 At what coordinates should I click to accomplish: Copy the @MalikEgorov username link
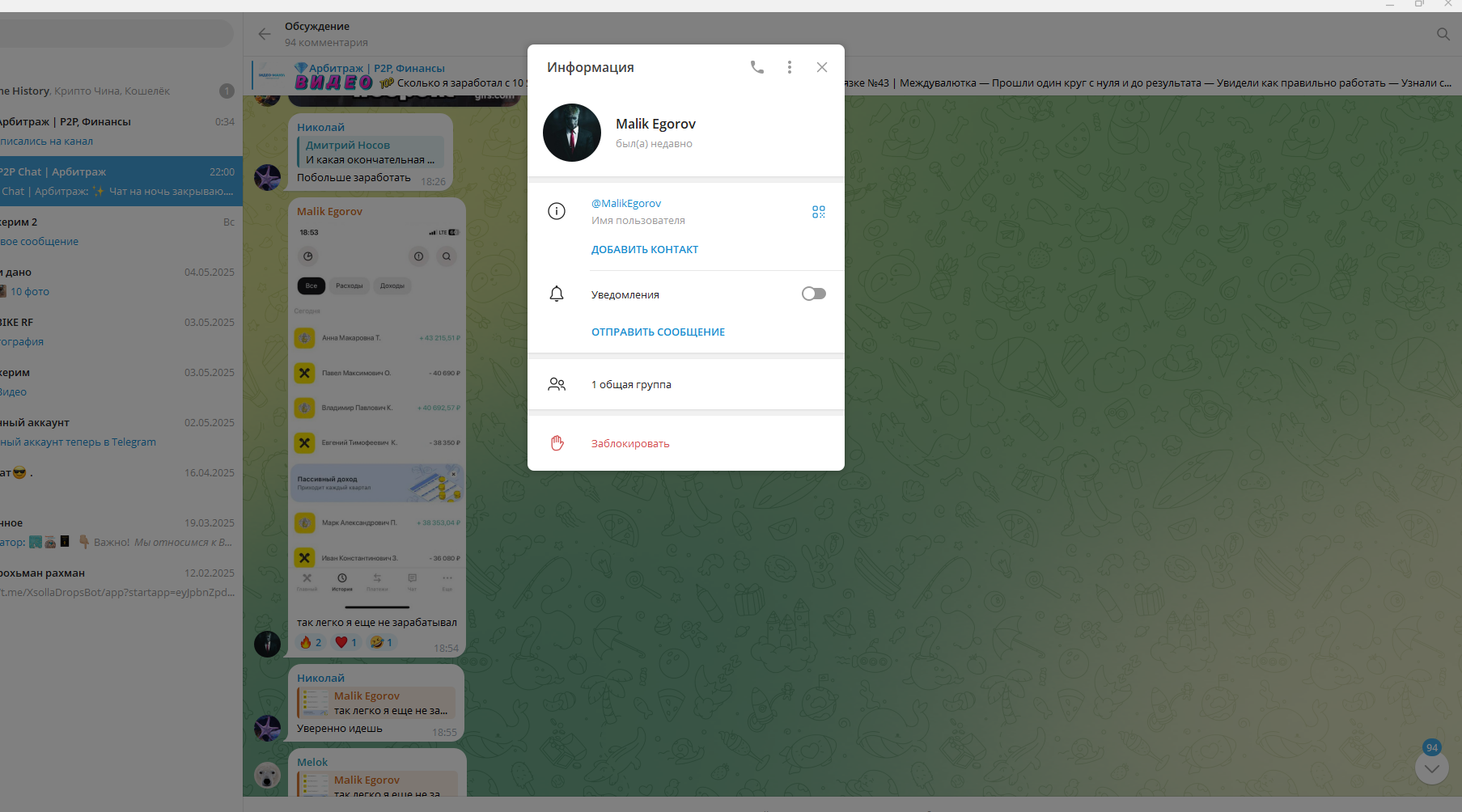[x=626, y=204]
